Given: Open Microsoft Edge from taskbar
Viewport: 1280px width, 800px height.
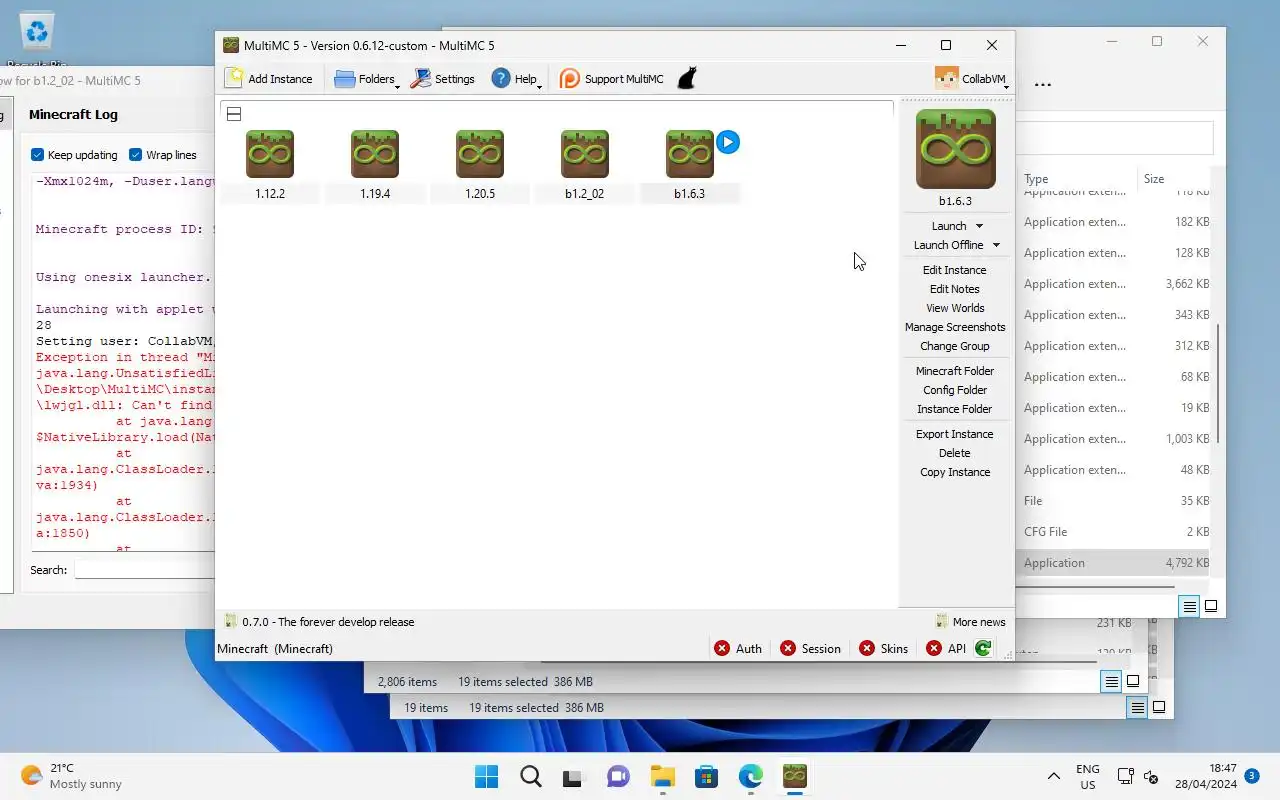Looking at the screenshot, I should (x=750, y=776).
